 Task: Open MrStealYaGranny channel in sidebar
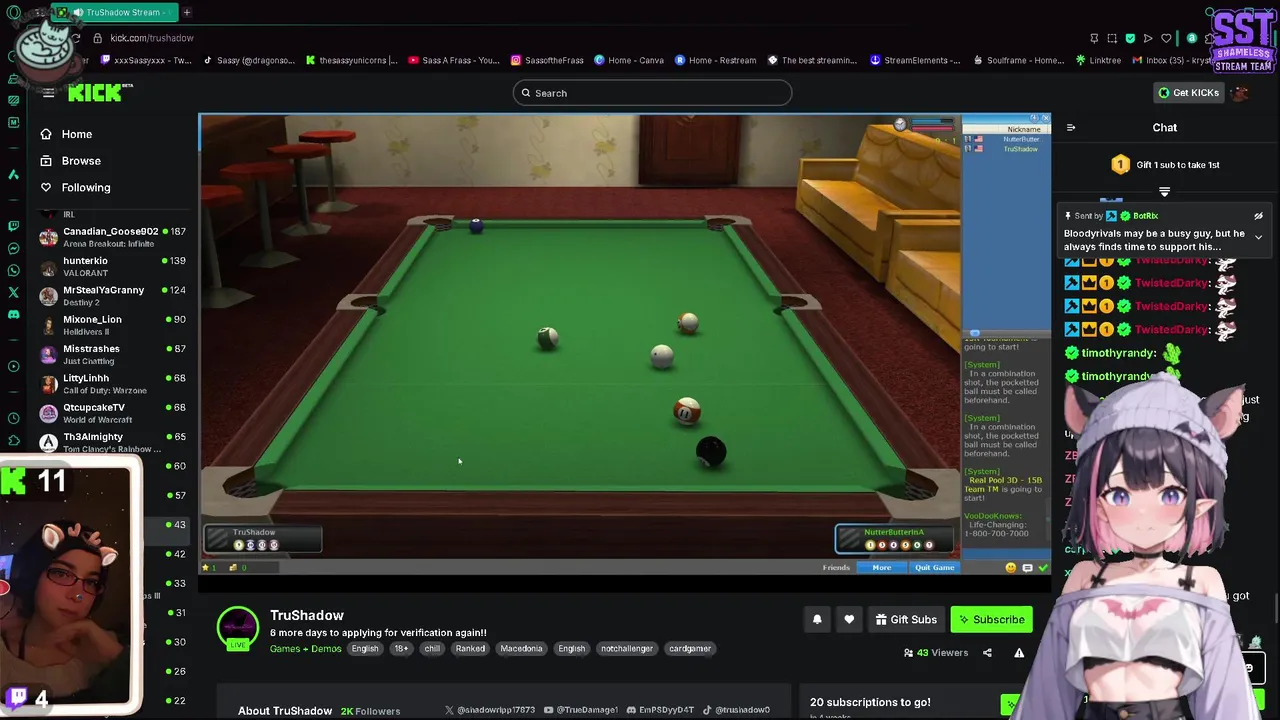point(112,296)
